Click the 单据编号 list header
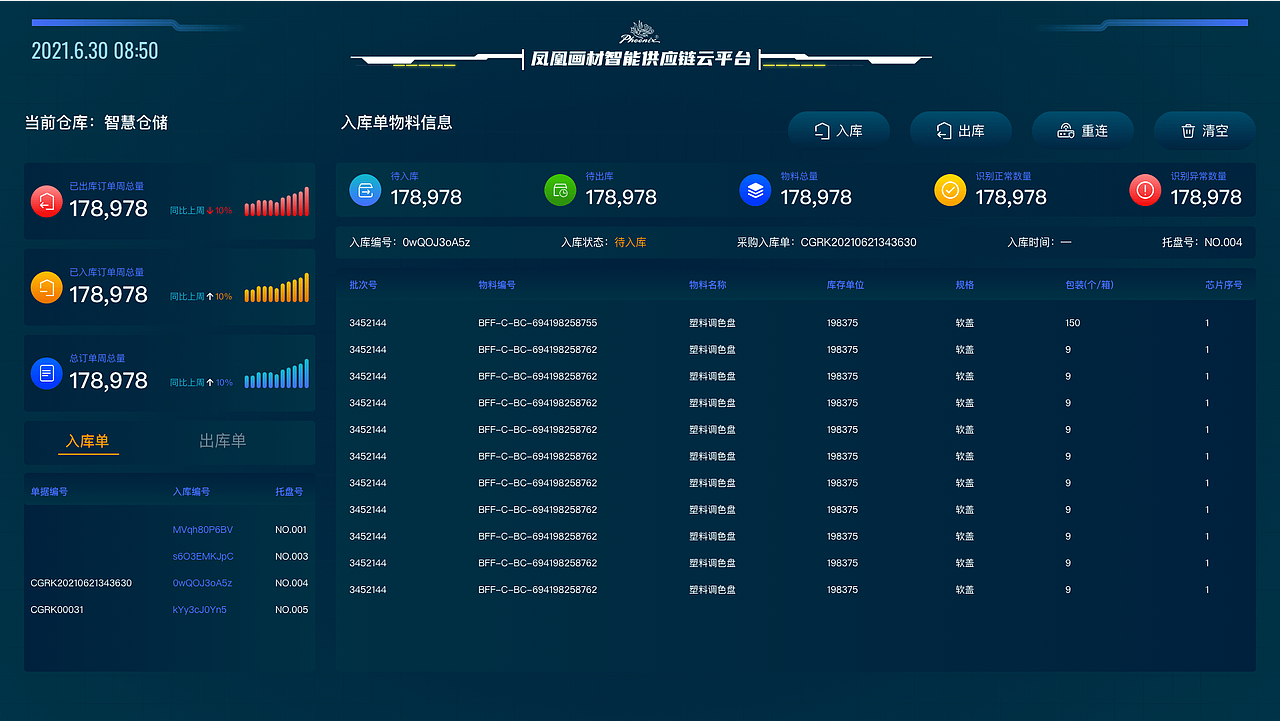 pyautogui.click(x=49, y=492)
